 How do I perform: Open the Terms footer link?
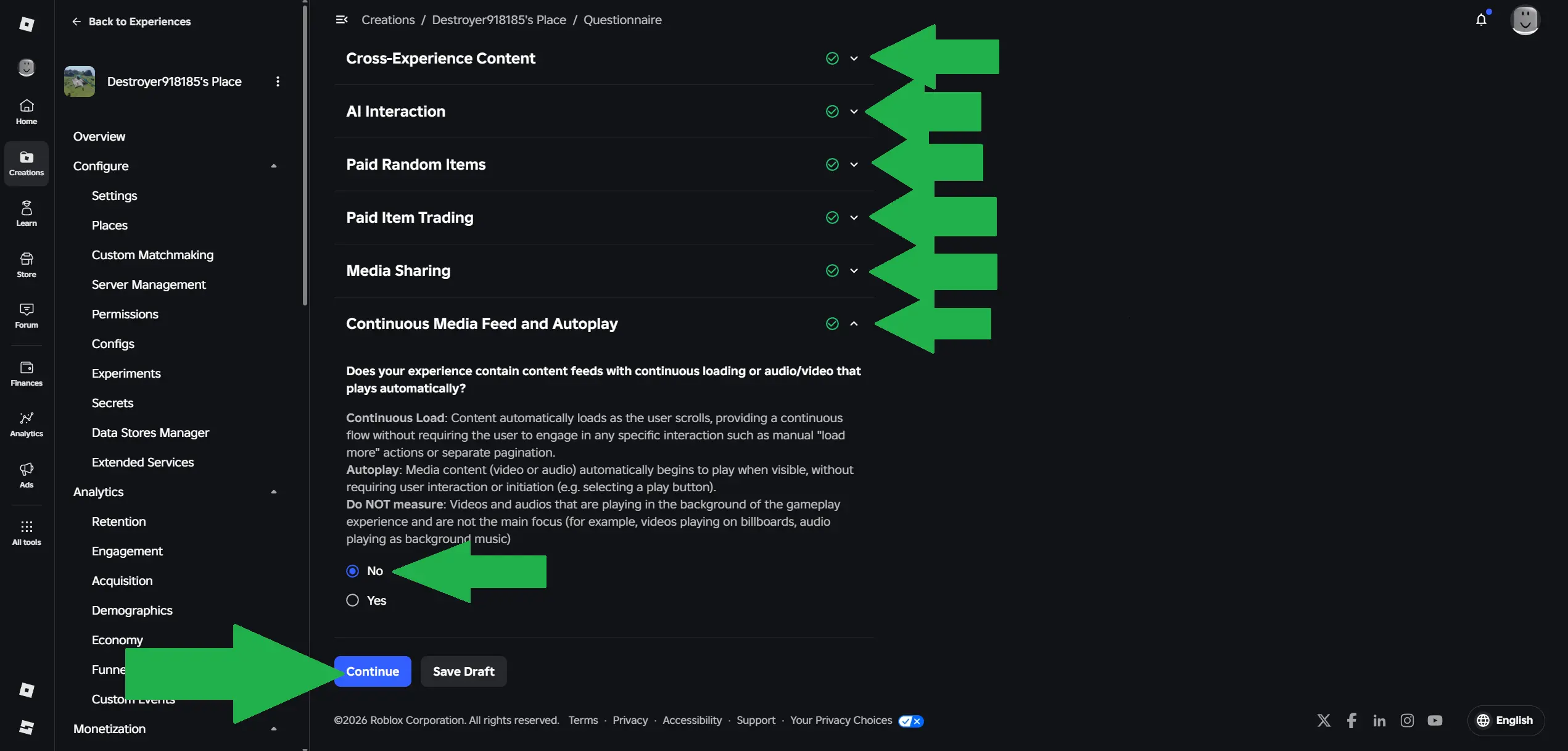pyautogui.click(x=583, y=720)
